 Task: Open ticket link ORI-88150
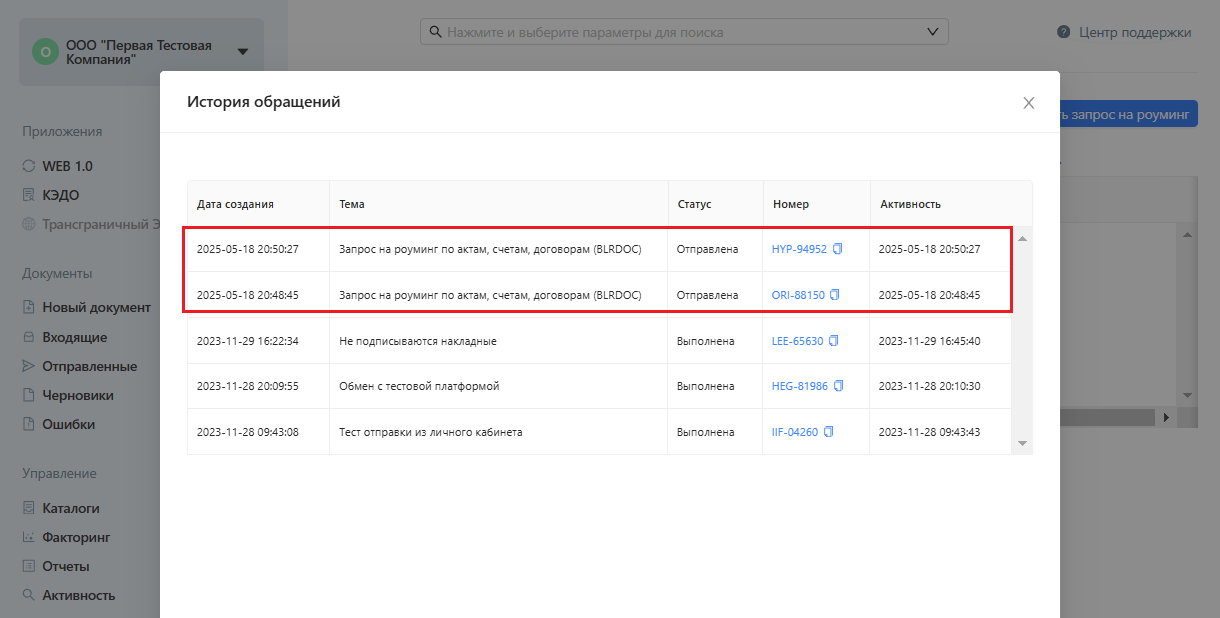tap(798, 295)
